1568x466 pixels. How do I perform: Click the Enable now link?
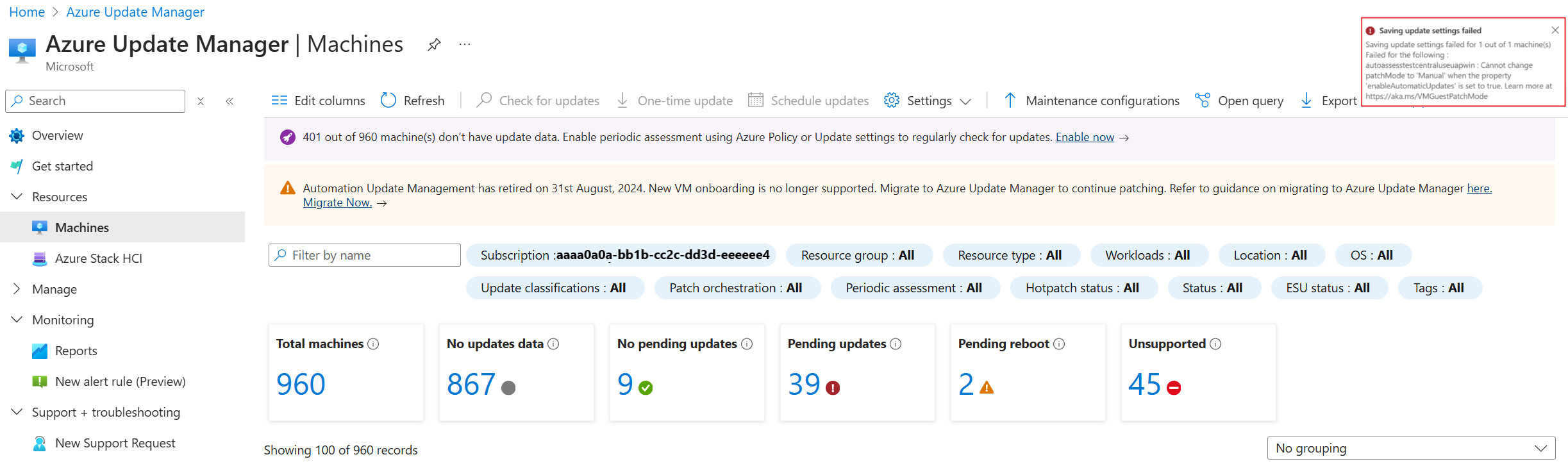(x=1085, y=137)
